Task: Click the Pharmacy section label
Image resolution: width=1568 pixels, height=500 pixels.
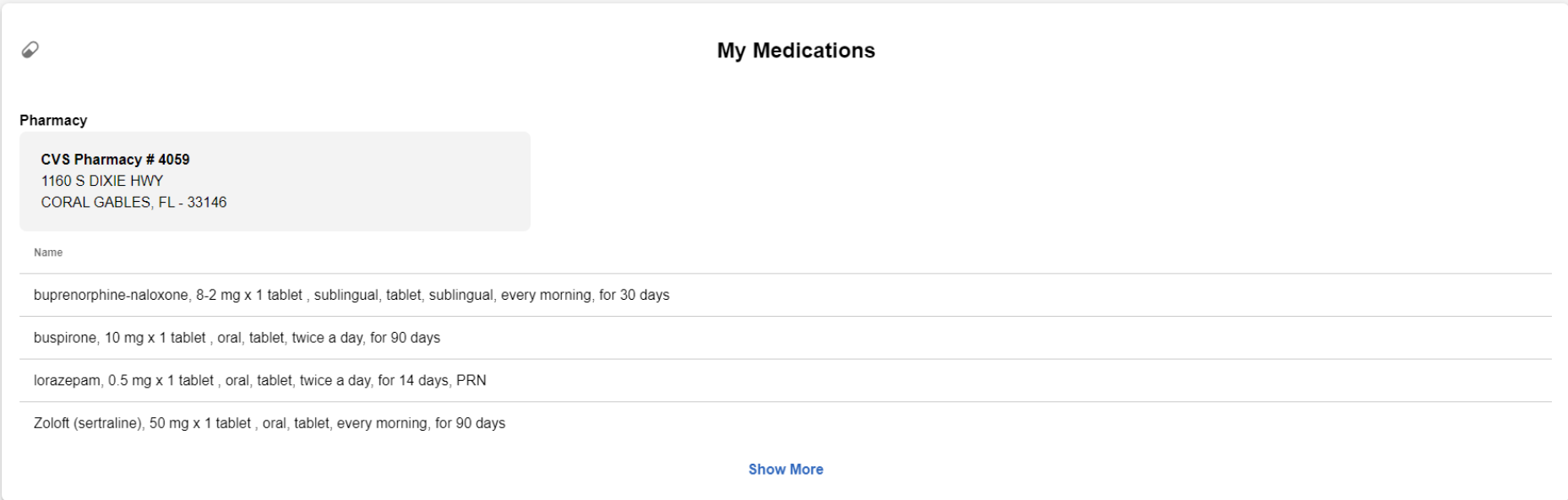Action: click(x=53, y=120)
